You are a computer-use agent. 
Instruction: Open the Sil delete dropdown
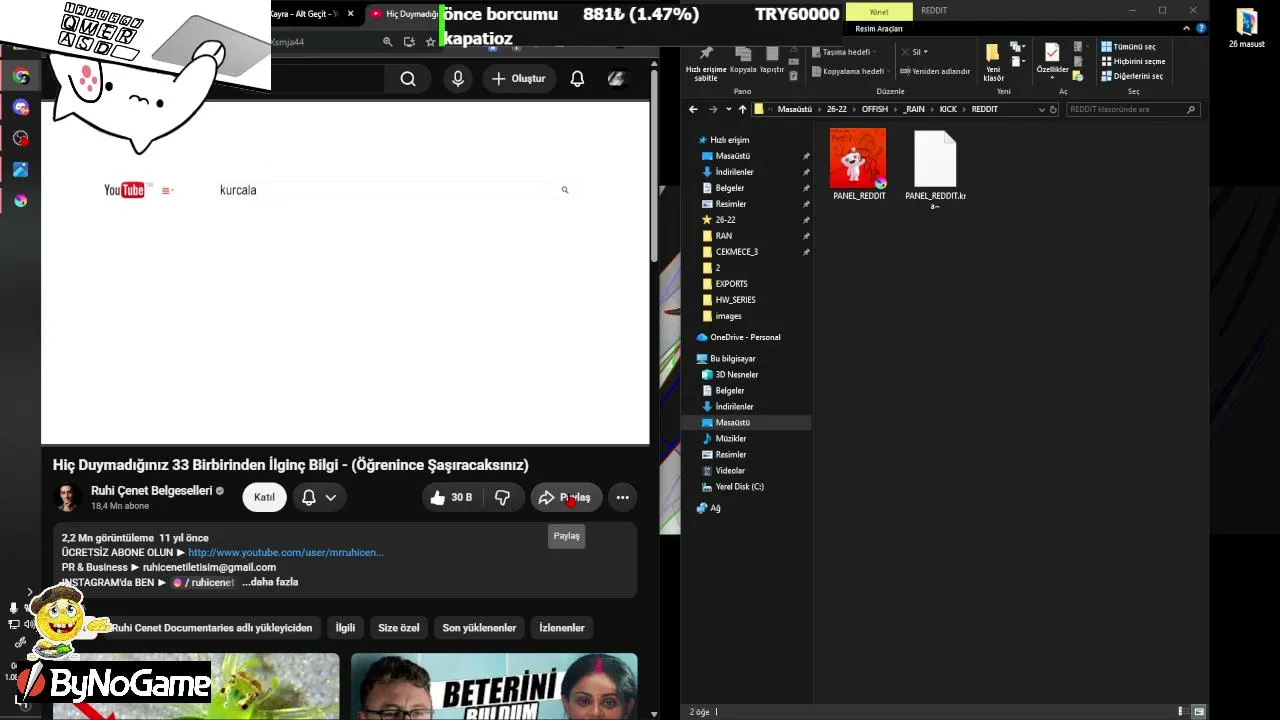click(x=915, y=52)
